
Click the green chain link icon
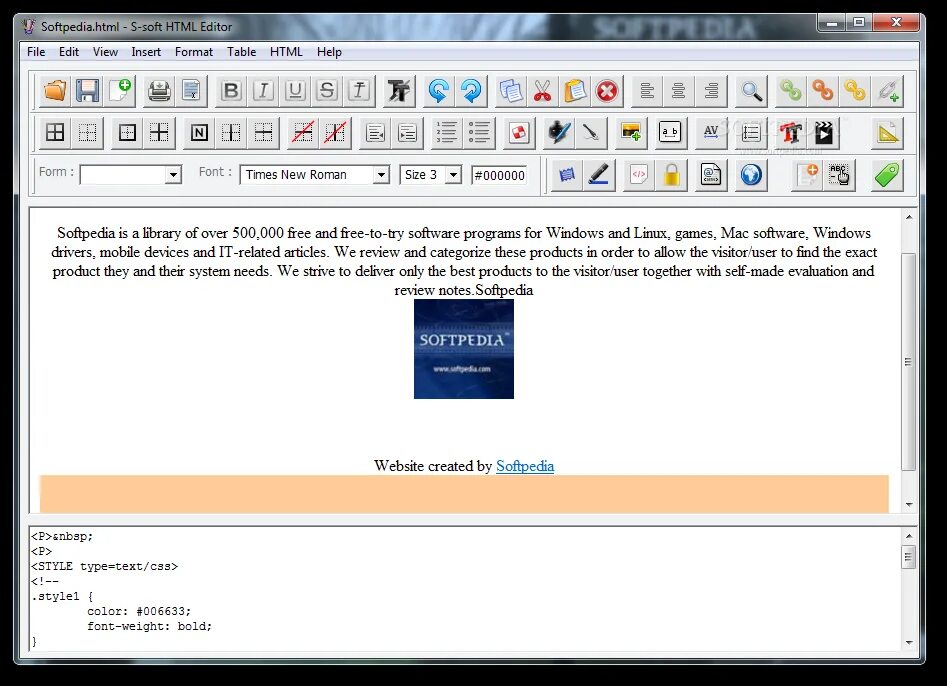(x=791, y=91)
